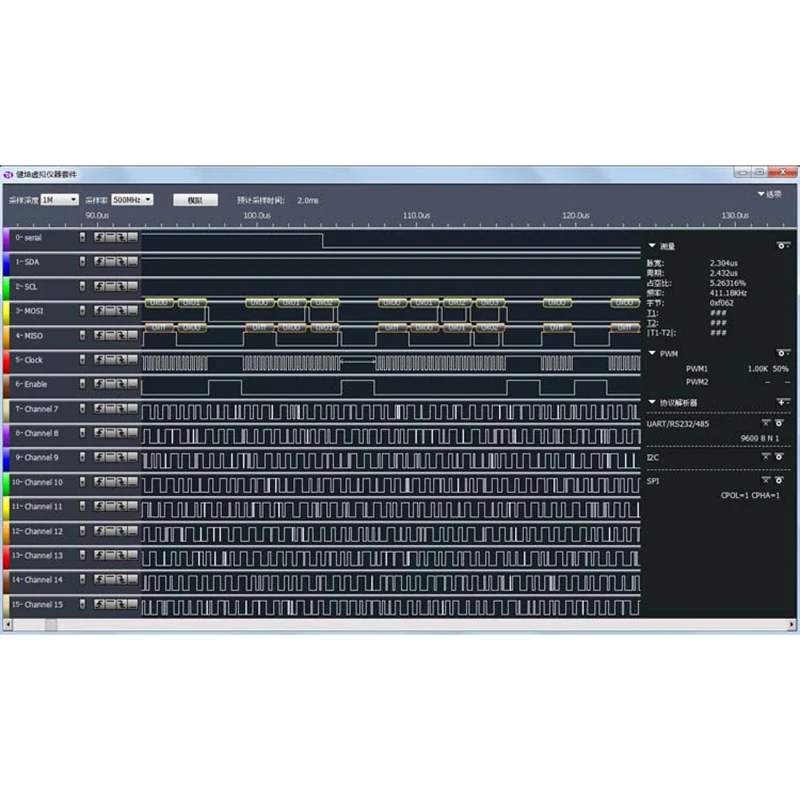Toggle small switch next to 5-Clock label
The width and height of the screenshot is (800, 800).
(82, 360)
